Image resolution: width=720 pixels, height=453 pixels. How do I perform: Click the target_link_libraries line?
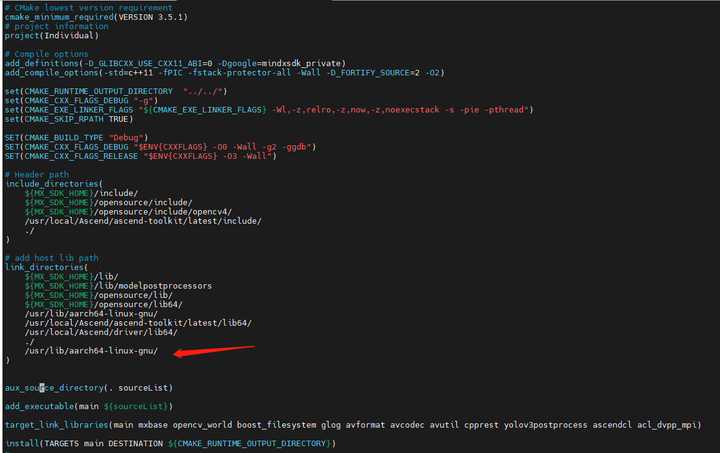pyautogui.click(x=353, y=425)
